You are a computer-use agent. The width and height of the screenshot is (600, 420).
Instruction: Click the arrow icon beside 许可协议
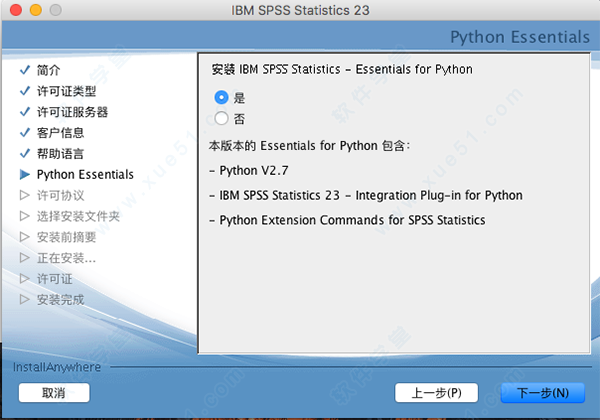coord(25,195)
